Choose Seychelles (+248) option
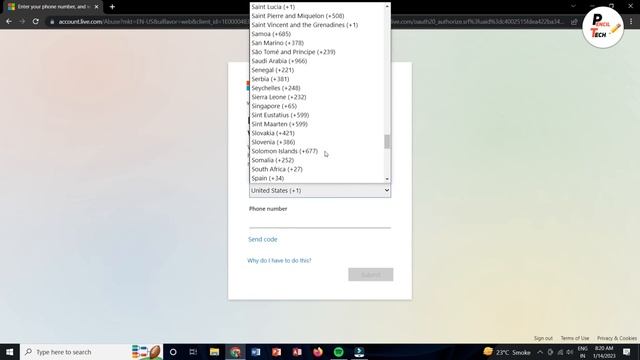640x360 pixels. point(317,88)
